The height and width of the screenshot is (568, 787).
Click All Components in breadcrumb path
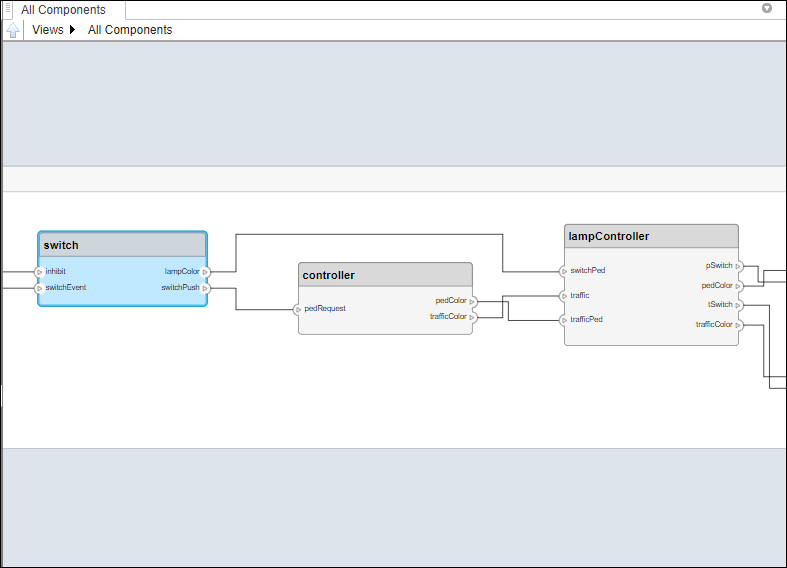coord(130,30)
